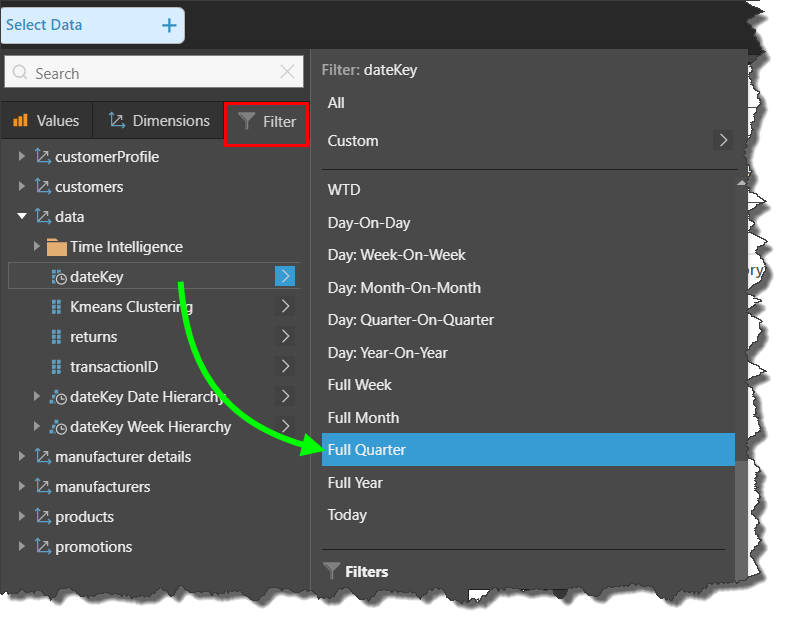The height and width of the screenshot is (627, 791).
Task: Click the dateKey clock column icon
Action: tap(57, 277)
